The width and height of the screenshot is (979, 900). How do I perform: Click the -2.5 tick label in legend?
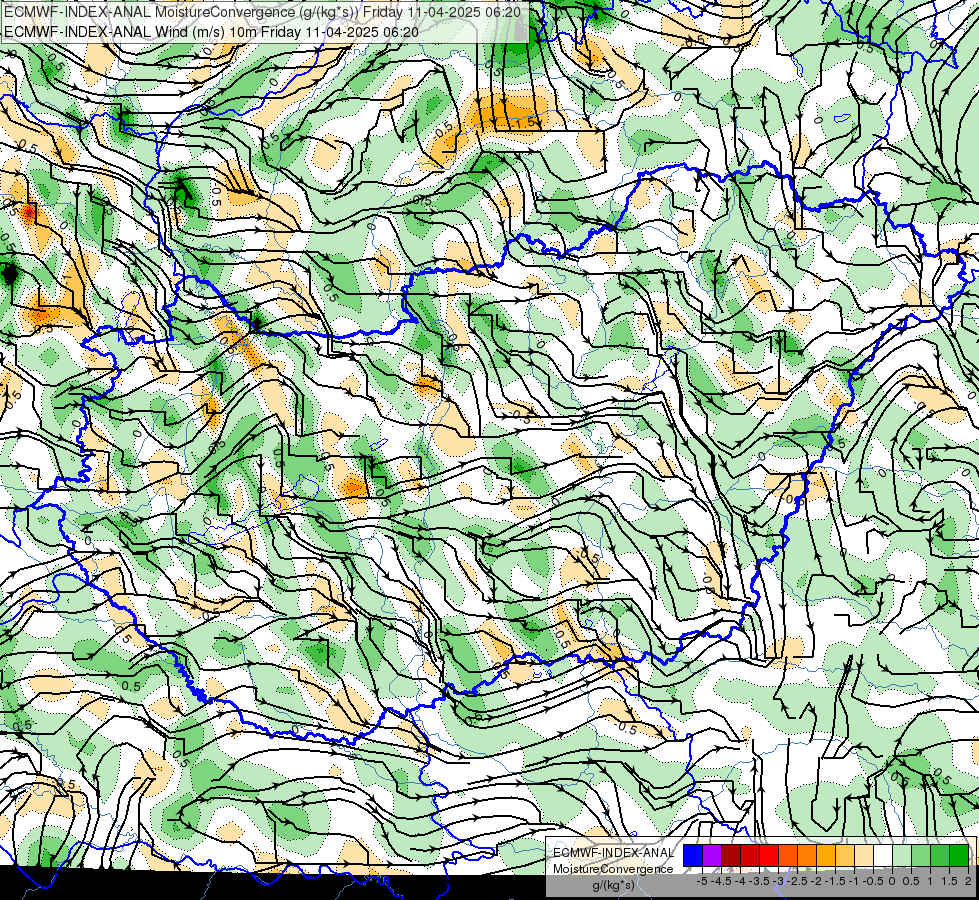point(797,881)
